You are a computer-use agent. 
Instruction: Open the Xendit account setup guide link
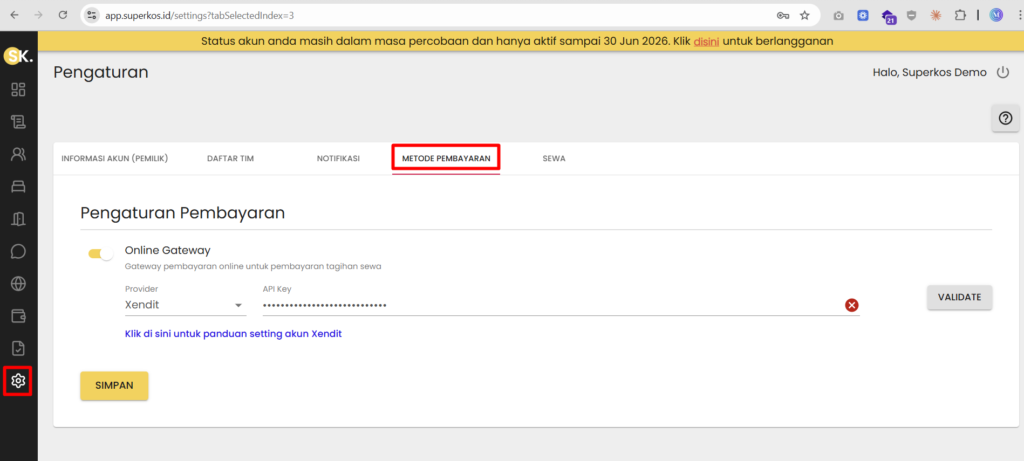(233, 334)
